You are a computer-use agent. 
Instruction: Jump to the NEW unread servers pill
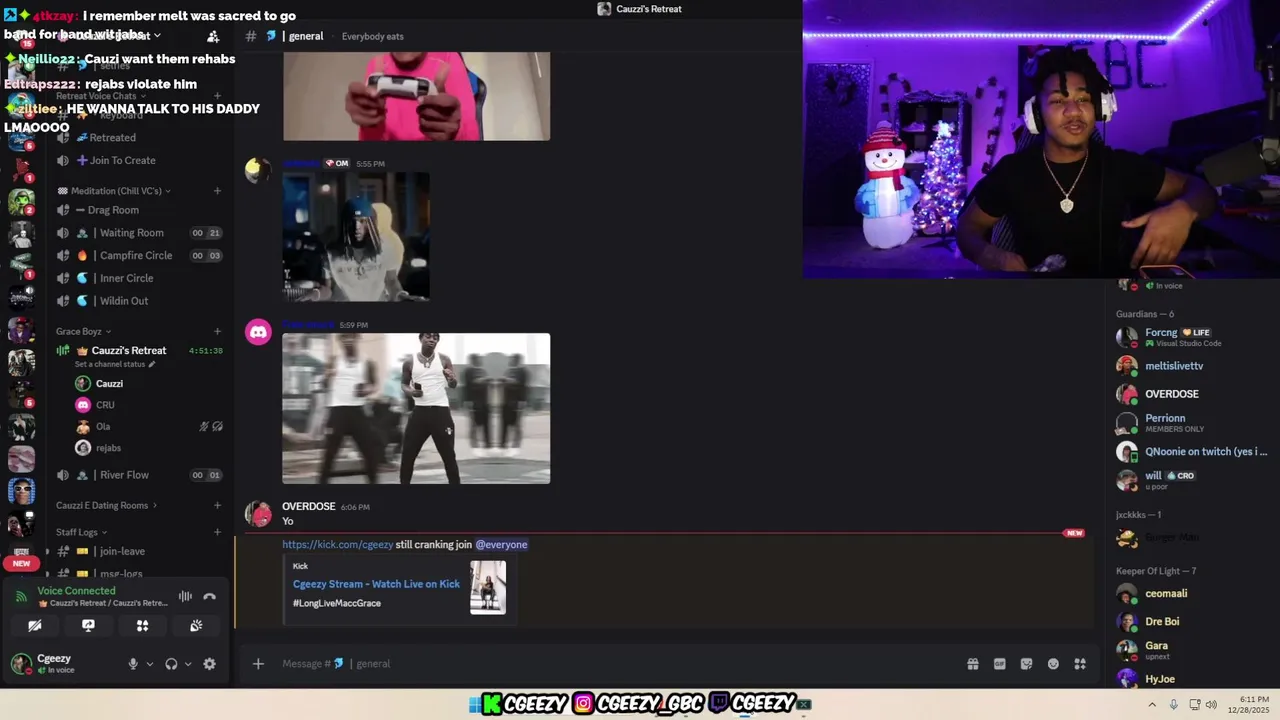(x=21, y=564)
